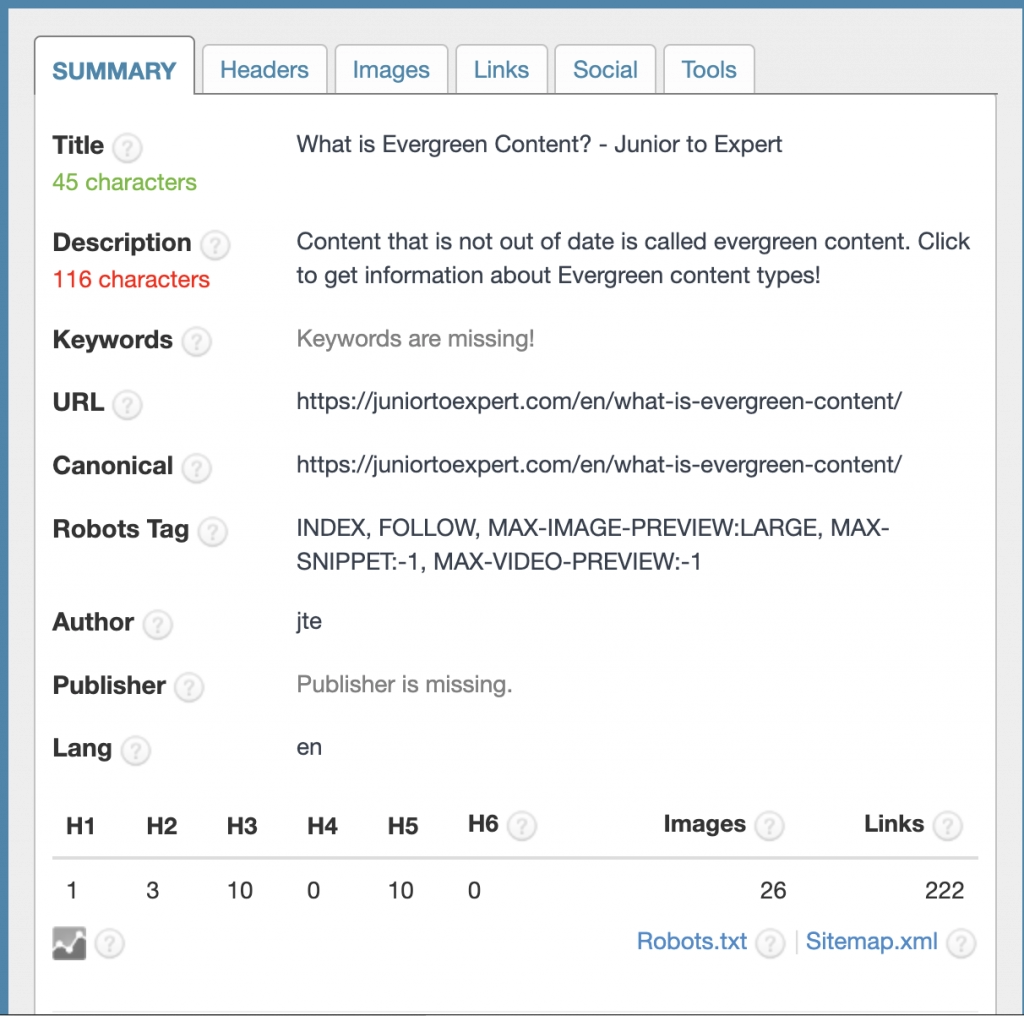Click the H6 heading count help icon
This screenshot has width=1024, height=1016.
point(524,826)
